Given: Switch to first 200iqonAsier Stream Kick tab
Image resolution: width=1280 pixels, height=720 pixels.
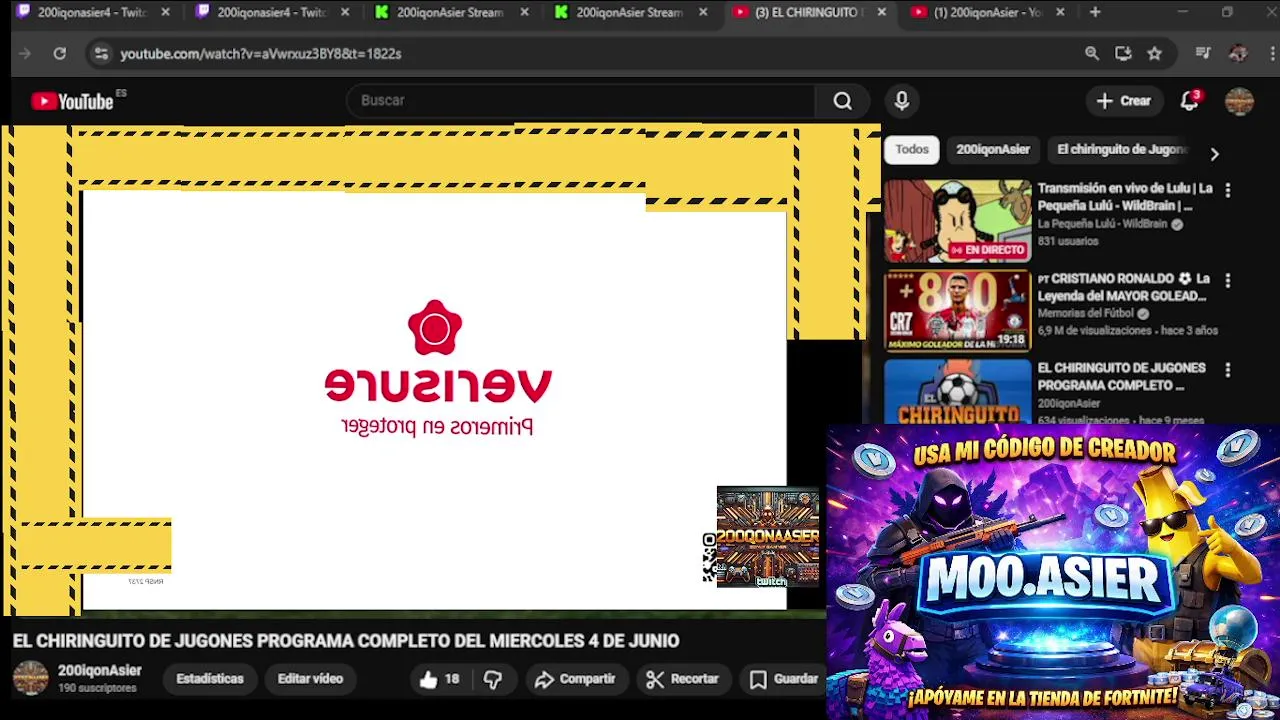Looking at the screenshot, I should (x=452, y=13).
